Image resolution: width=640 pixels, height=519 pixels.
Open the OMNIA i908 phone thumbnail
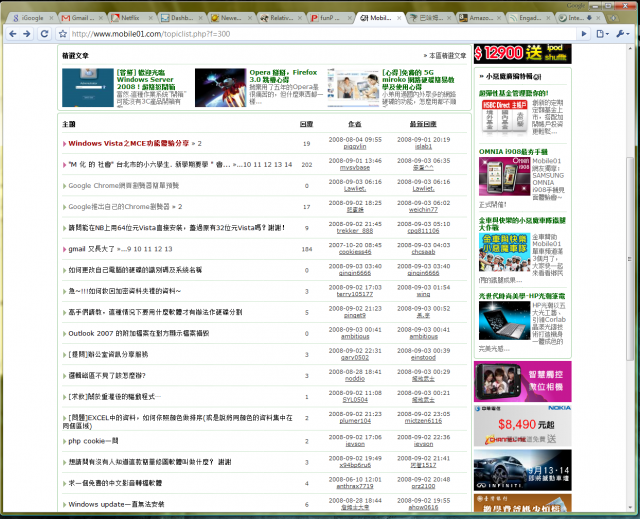pos(504,177)
